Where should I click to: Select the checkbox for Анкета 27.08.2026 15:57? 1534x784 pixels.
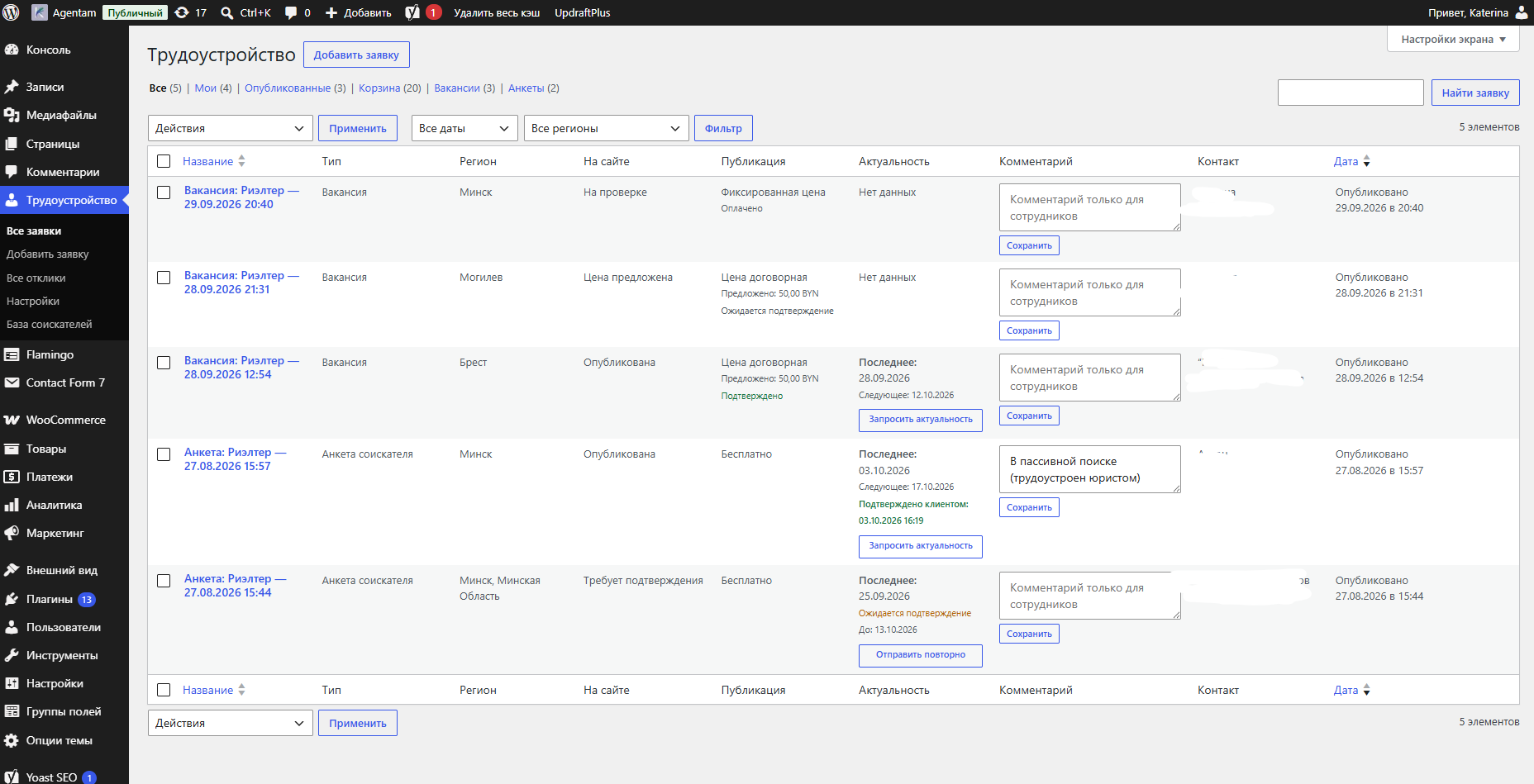pos(164,454)
